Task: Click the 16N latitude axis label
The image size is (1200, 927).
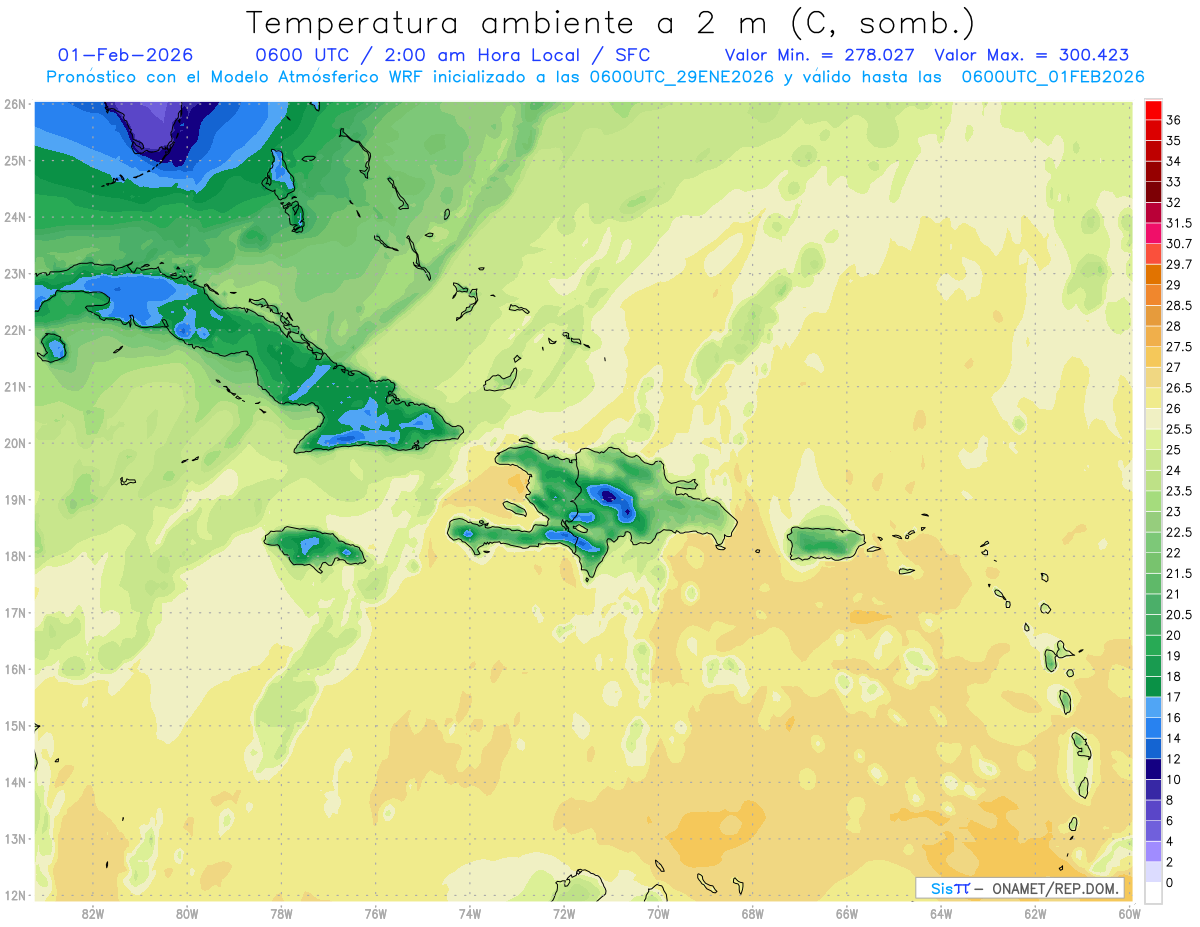Action: pos(15,669)
